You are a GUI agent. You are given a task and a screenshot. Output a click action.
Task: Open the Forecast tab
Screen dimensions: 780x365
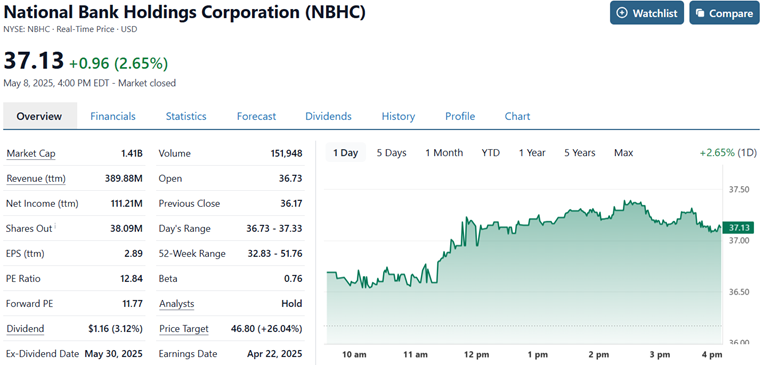256,116
